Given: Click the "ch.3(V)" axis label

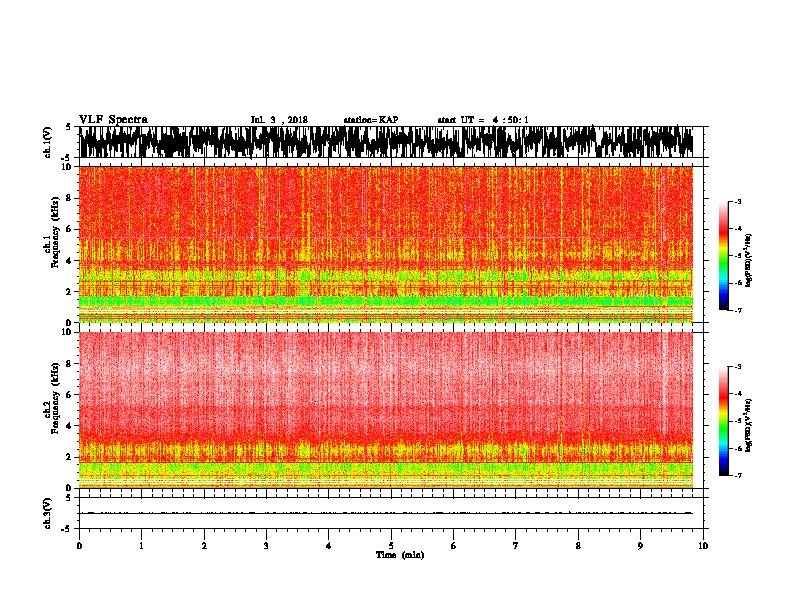Looking at the screenshot, I should [x=48, y=513].
